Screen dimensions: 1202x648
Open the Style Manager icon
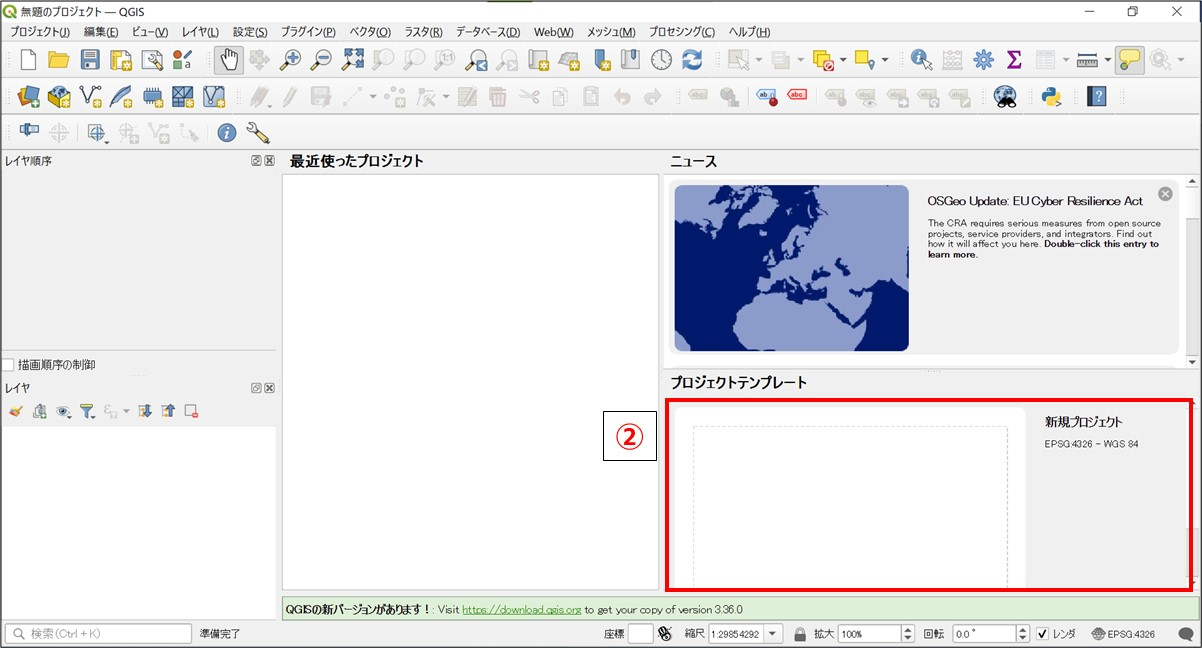[x=183, y=60]
